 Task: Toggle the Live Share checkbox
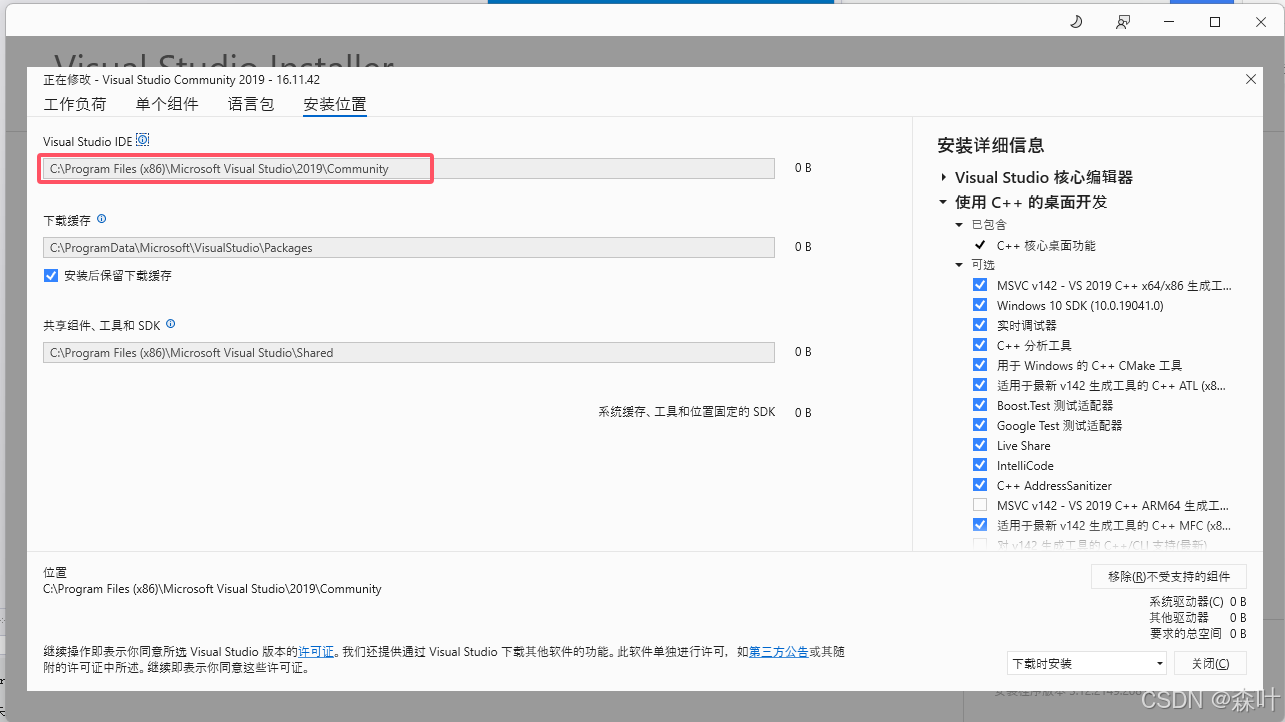pos(980,445)
